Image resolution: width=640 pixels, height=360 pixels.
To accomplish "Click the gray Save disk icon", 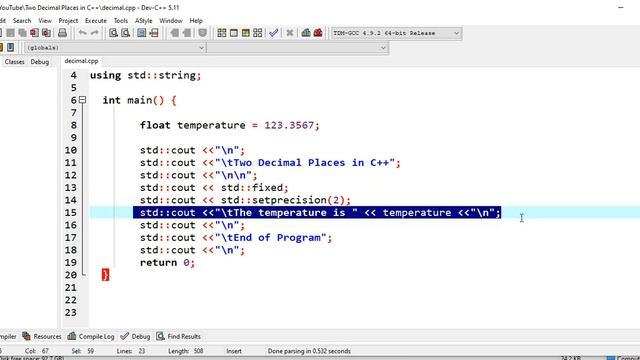I will 10,33.
